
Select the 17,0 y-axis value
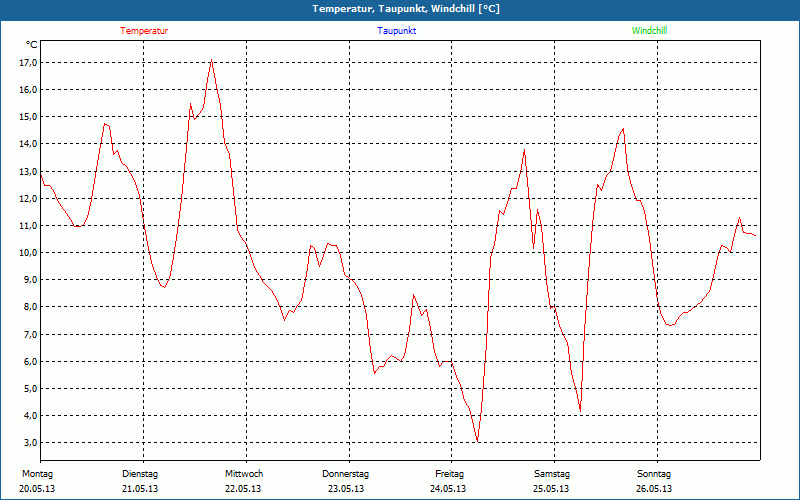click(27, 62)
